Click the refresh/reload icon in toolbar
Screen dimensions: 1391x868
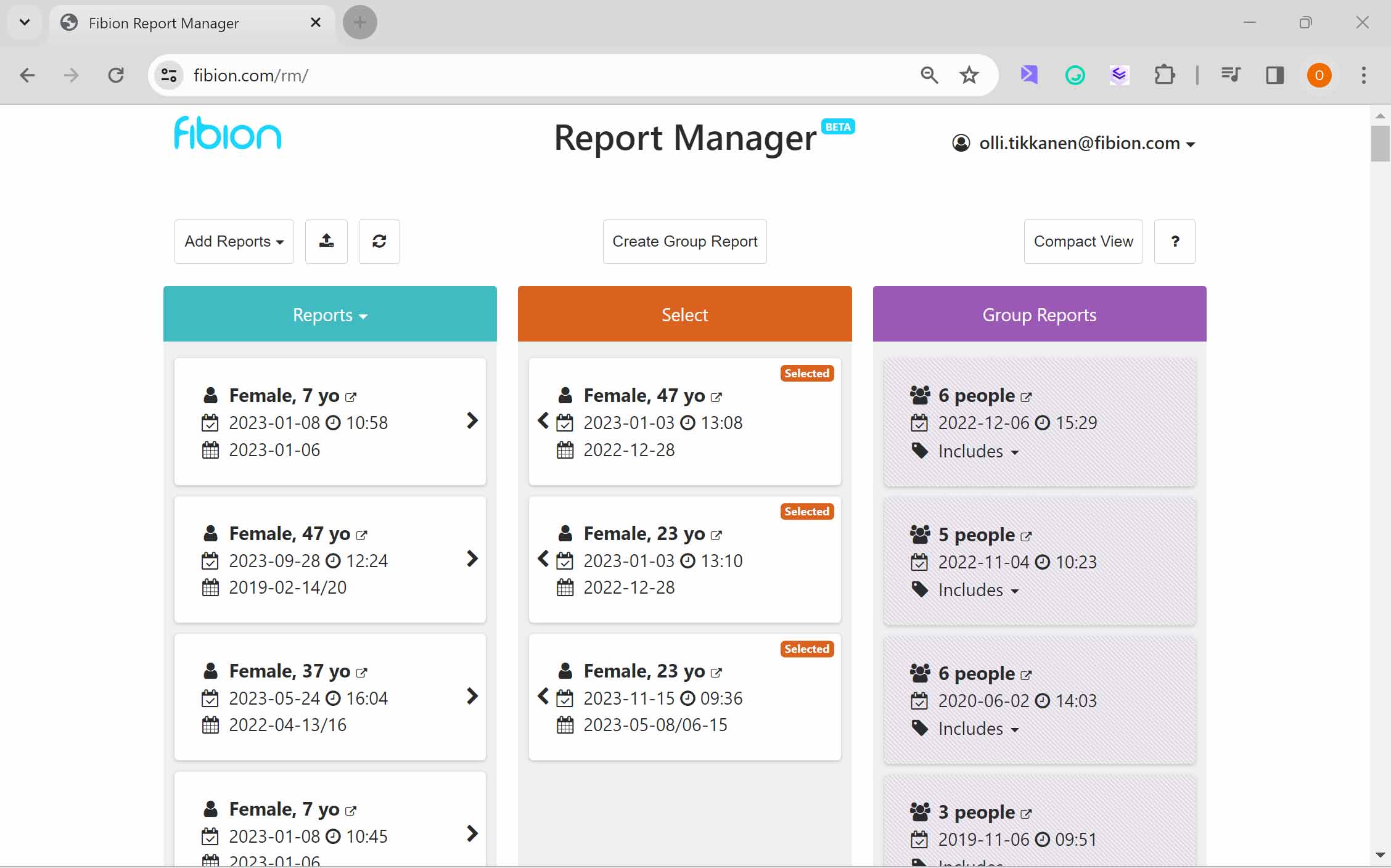pyautogui.click(x=379, y=241)
